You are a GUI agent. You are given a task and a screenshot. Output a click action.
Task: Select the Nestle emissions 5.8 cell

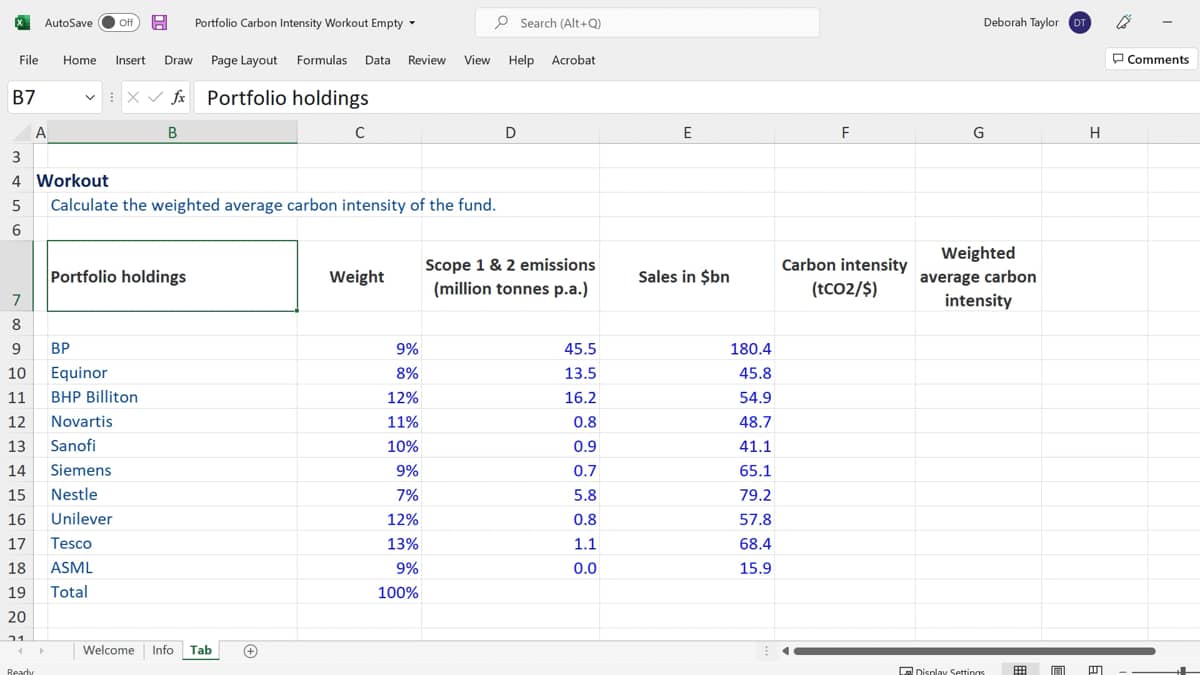(510, 495)
